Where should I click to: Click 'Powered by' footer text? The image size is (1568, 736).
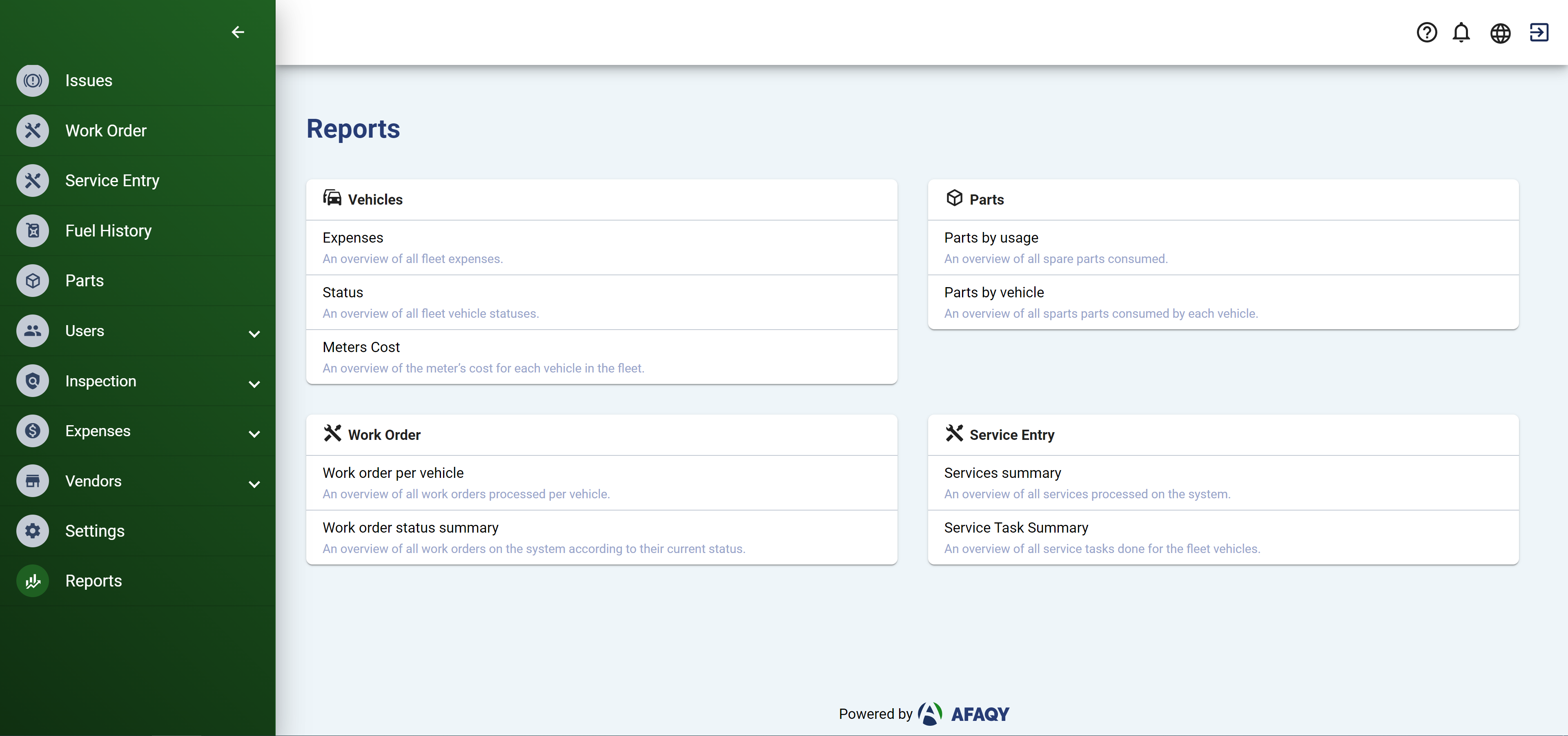[x=875, y=714]
